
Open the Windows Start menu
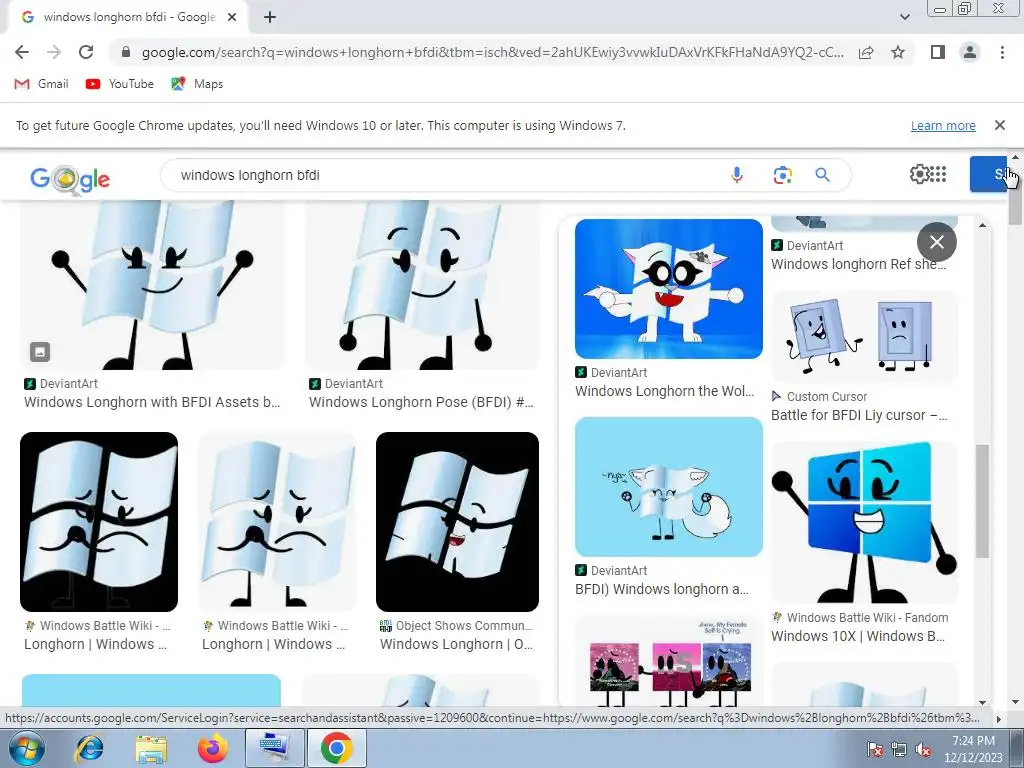[26, 748]
